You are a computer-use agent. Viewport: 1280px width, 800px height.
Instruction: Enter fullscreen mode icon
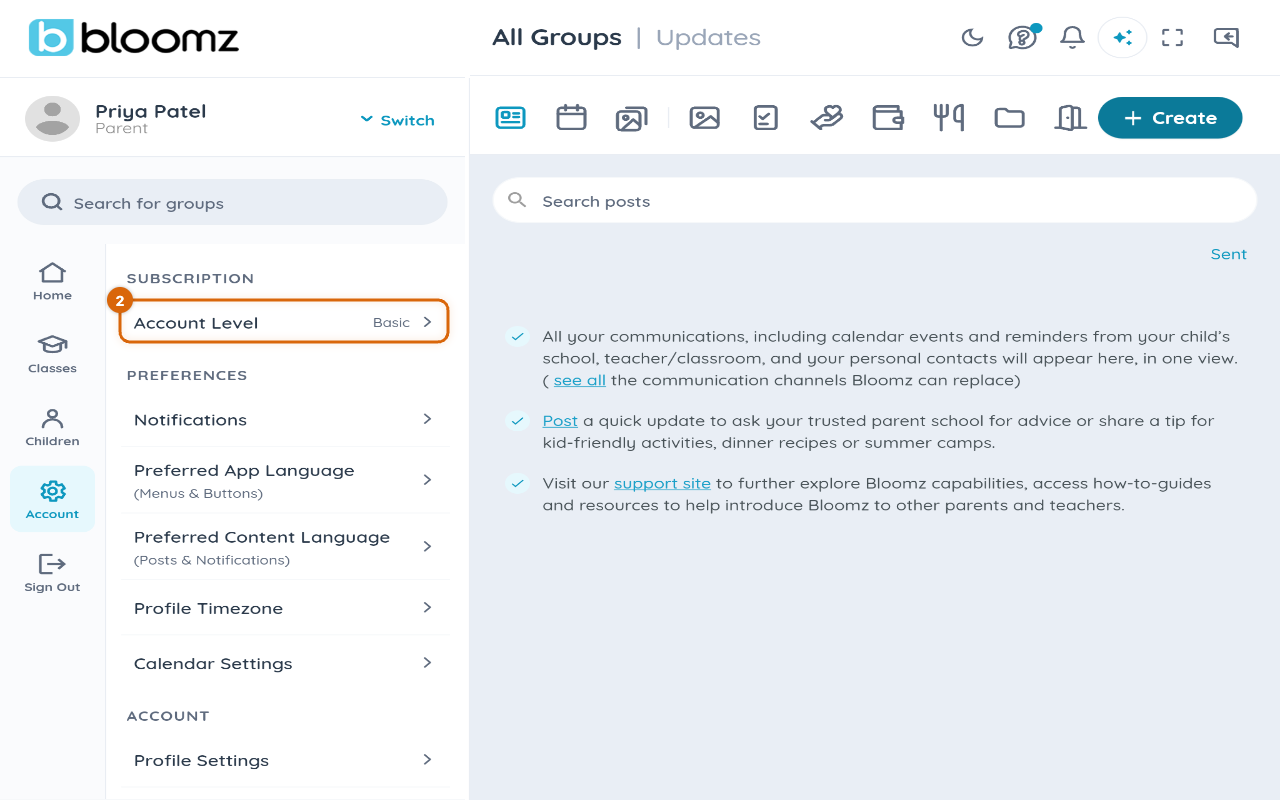tap(1172, 38)
